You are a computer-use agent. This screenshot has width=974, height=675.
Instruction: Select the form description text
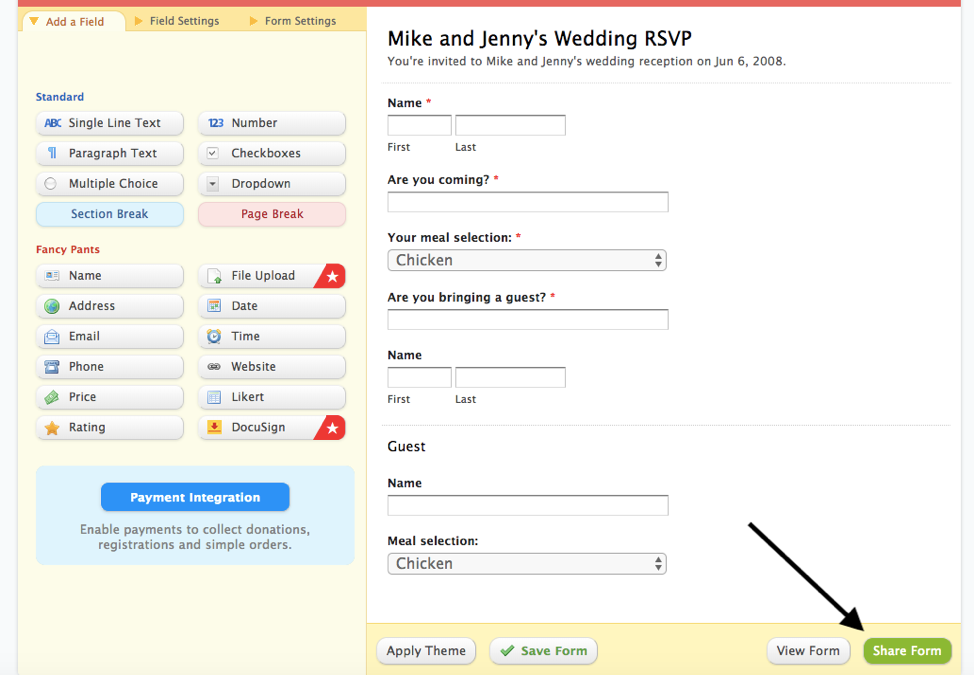(586, 61)
